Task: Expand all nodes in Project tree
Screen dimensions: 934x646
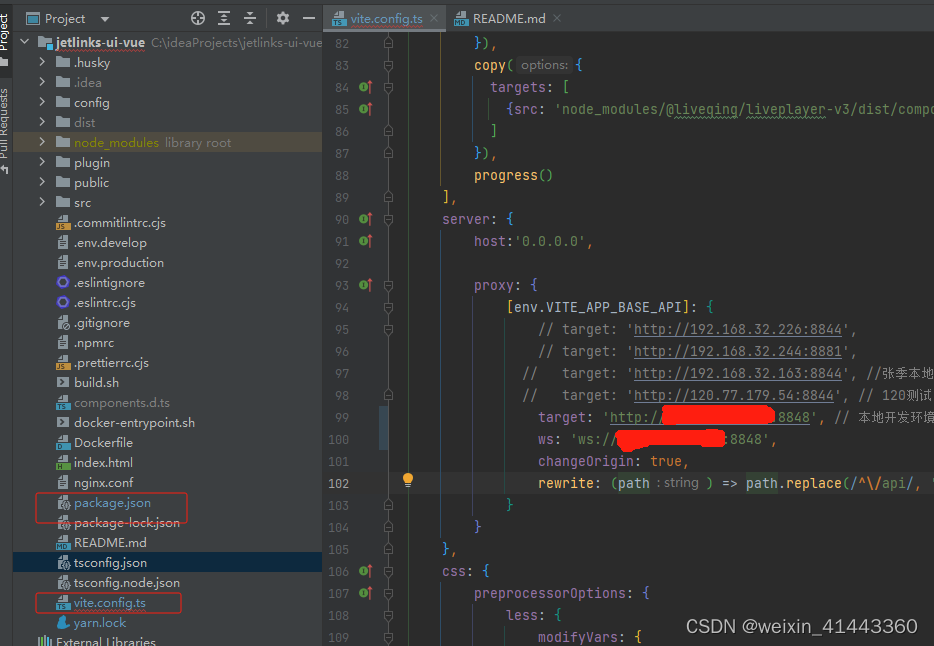Action: (225, 18)
